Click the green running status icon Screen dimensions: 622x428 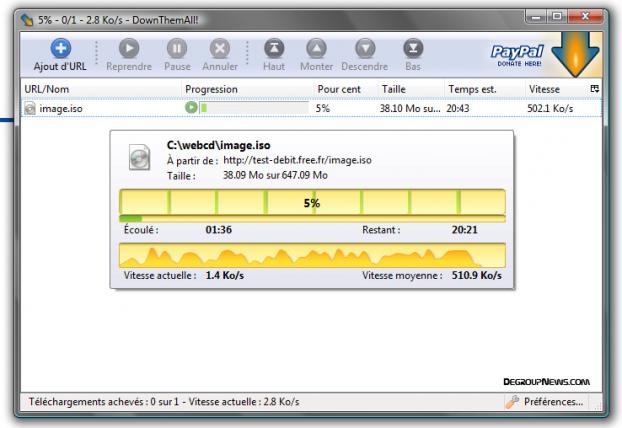tap(191, 107)
